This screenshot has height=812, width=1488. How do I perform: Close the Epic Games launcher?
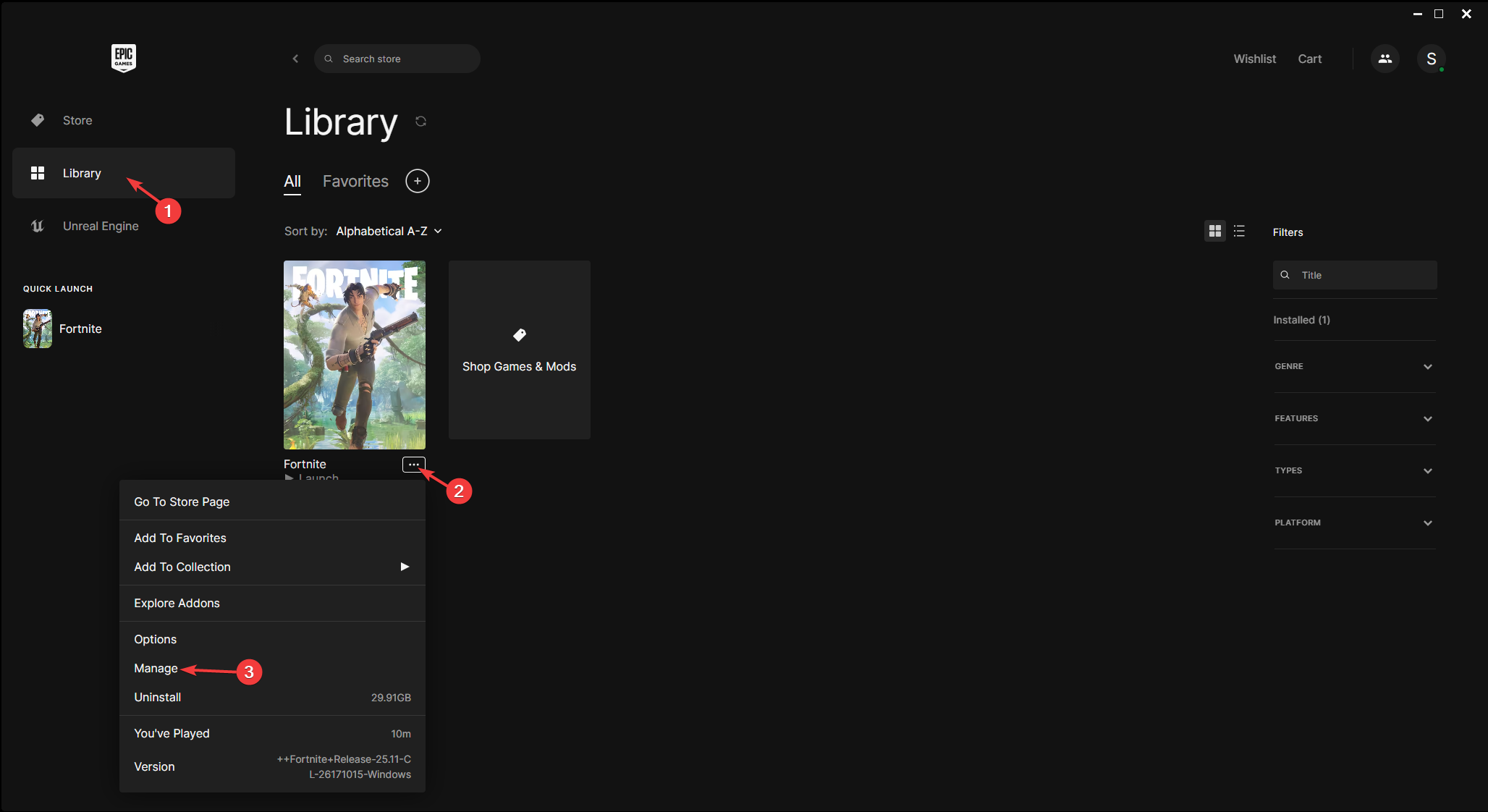pos(1466,14)
